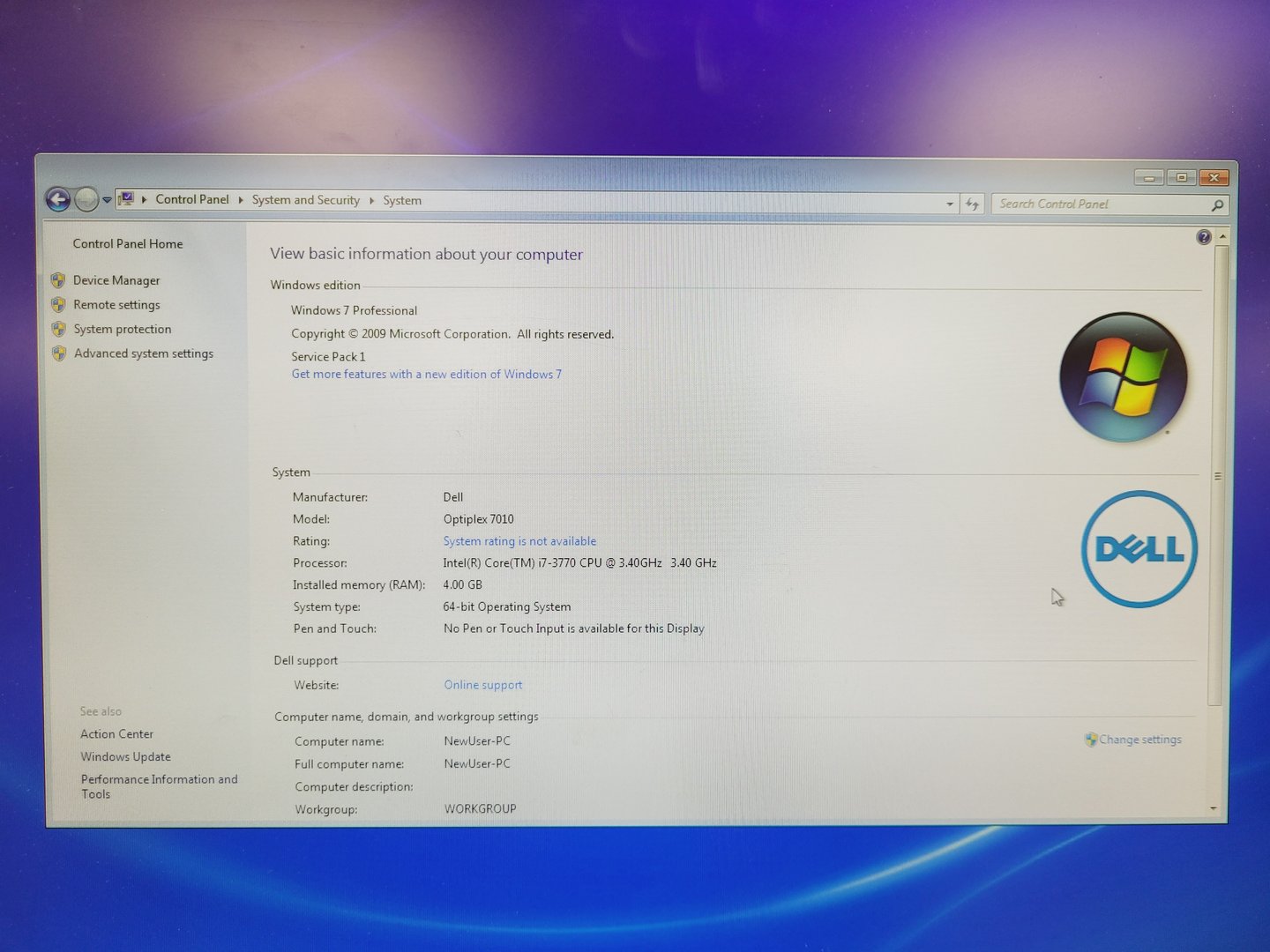Open Windows Update
This screenshot has height=952, width=1270.
pyautogui.click(x=125, y=756)
